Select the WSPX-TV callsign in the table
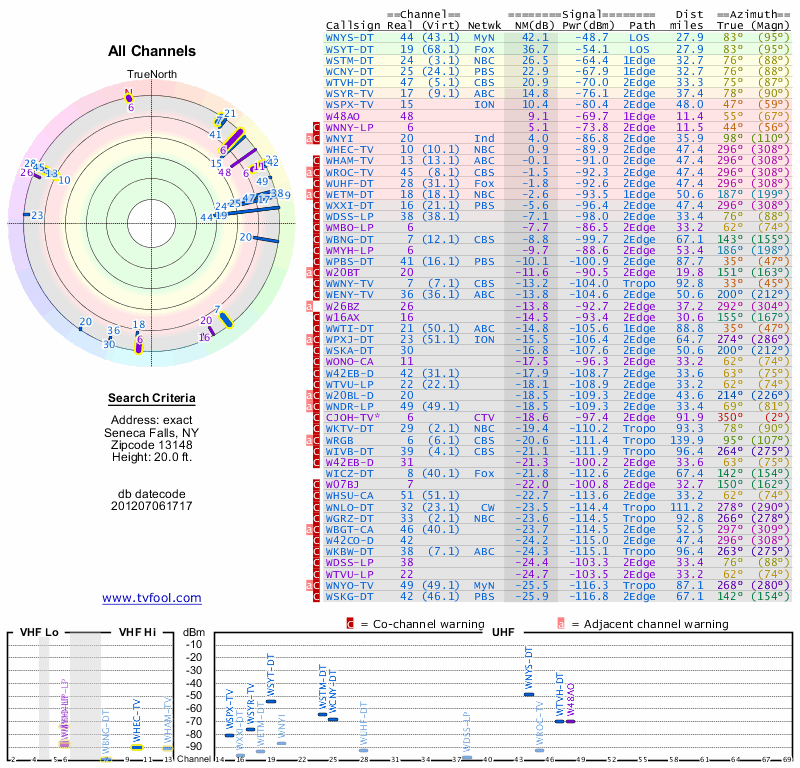 click(349, 105)
